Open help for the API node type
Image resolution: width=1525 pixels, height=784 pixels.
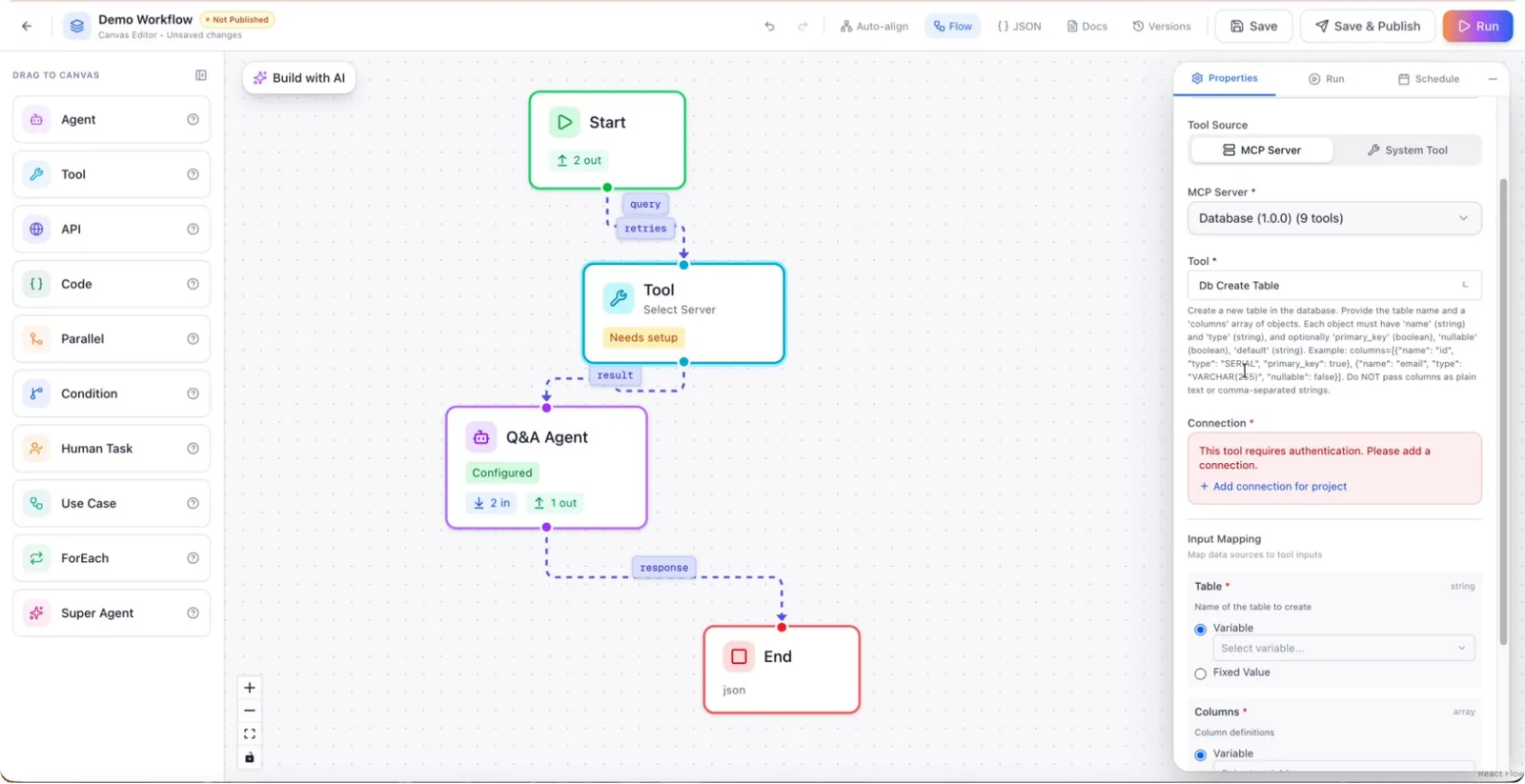pos(193,230)
